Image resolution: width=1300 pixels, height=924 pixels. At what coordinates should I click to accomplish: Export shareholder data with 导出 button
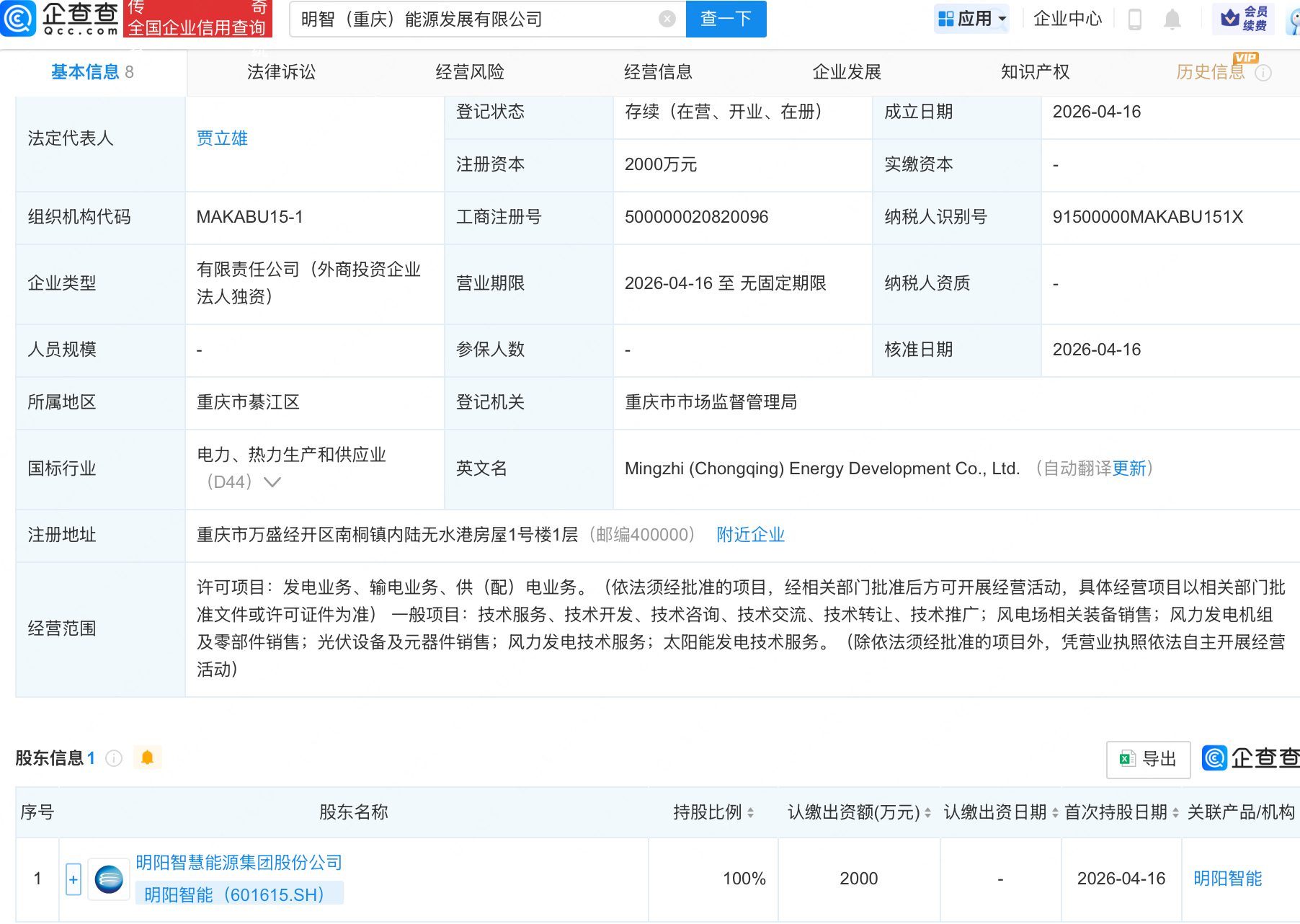pos(1148,759)
